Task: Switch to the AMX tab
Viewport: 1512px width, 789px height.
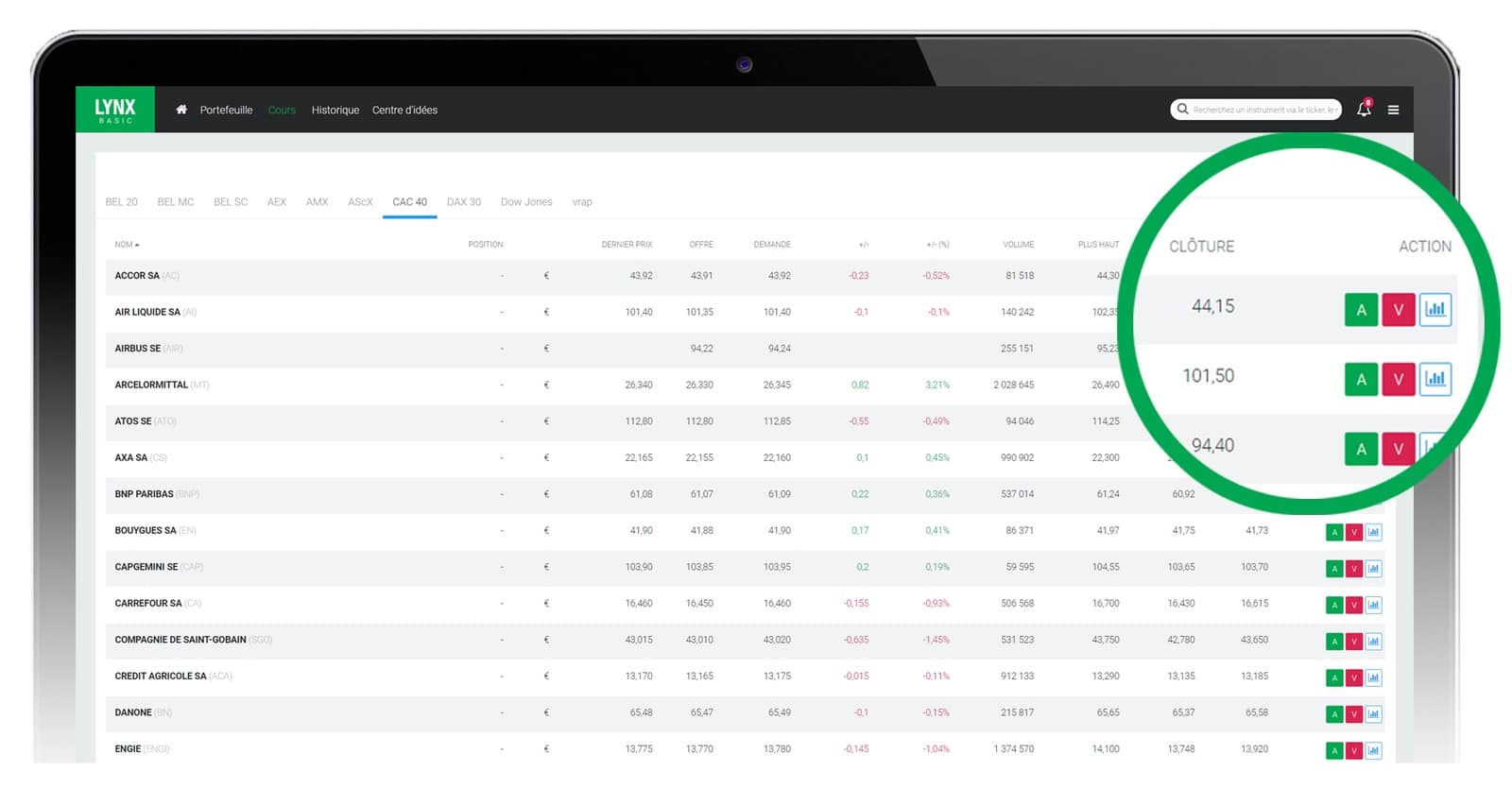Action: pos(318,202)
